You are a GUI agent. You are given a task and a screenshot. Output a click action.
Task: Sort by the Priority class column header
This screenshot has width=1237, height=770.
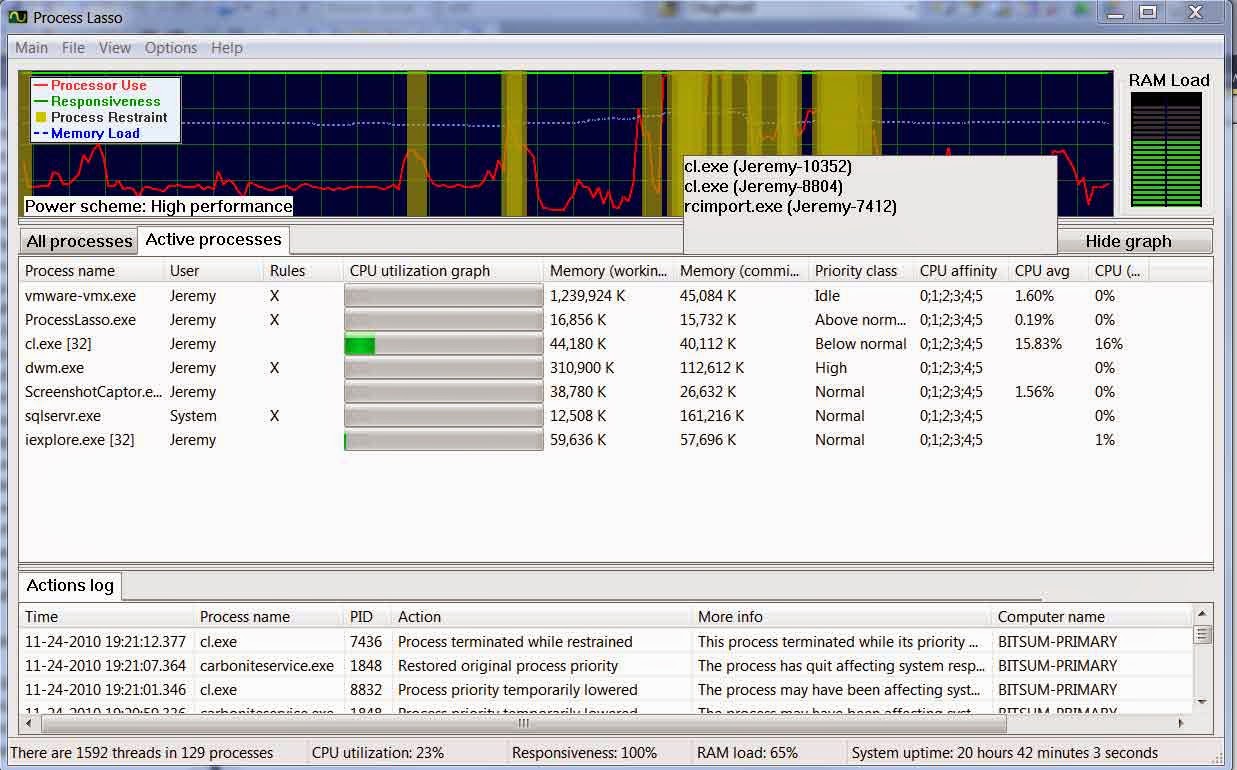855,271
